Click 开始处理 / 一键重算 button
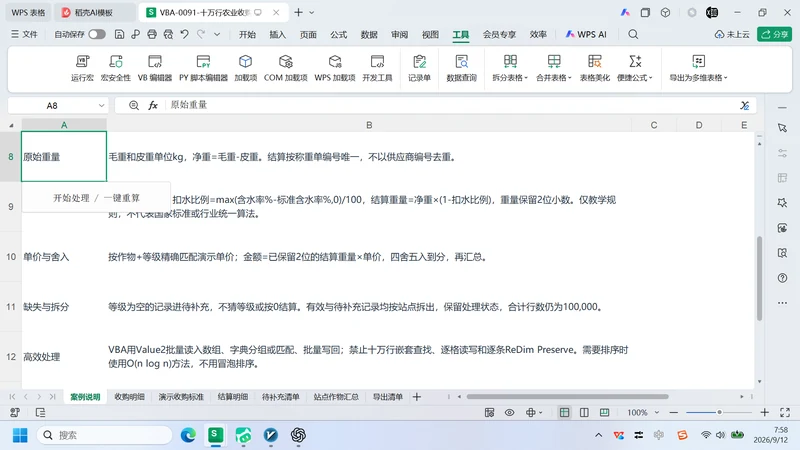The height and width of the screenshot is (450, 800). pos(96,198)
